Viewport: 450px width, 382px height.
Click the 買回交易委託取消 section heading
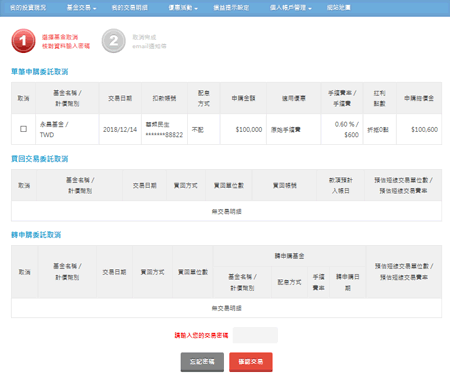pyautogui.click(x=40, y=159)
